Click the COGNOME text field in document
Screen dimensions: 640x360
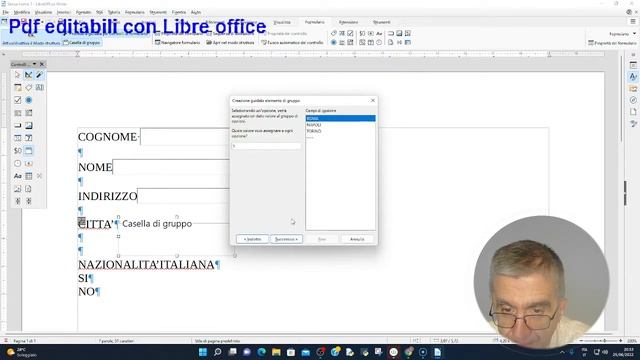(185, 137)
